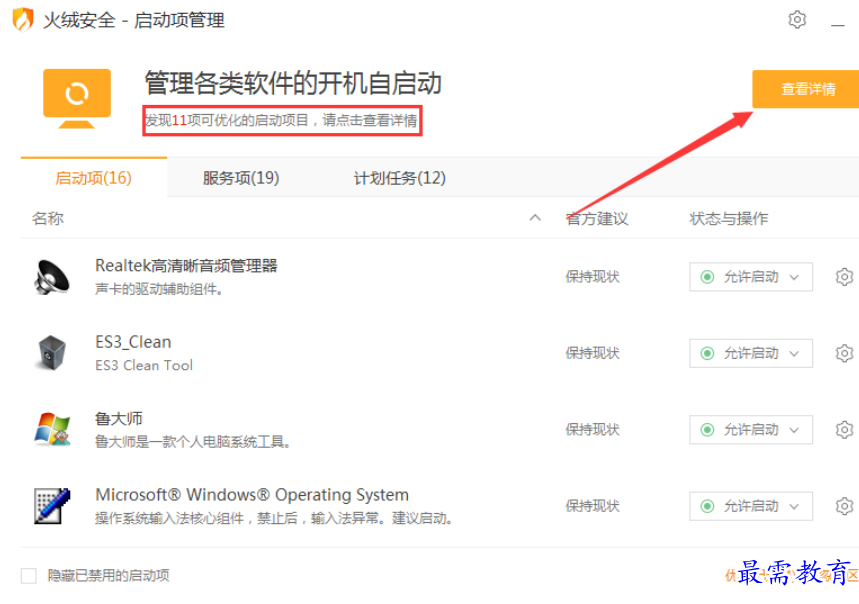This screenshot has height=604, width=859.
Task: Click the Huorong Security logo icon
Action: pyautogui.click(x=23, y=20)
